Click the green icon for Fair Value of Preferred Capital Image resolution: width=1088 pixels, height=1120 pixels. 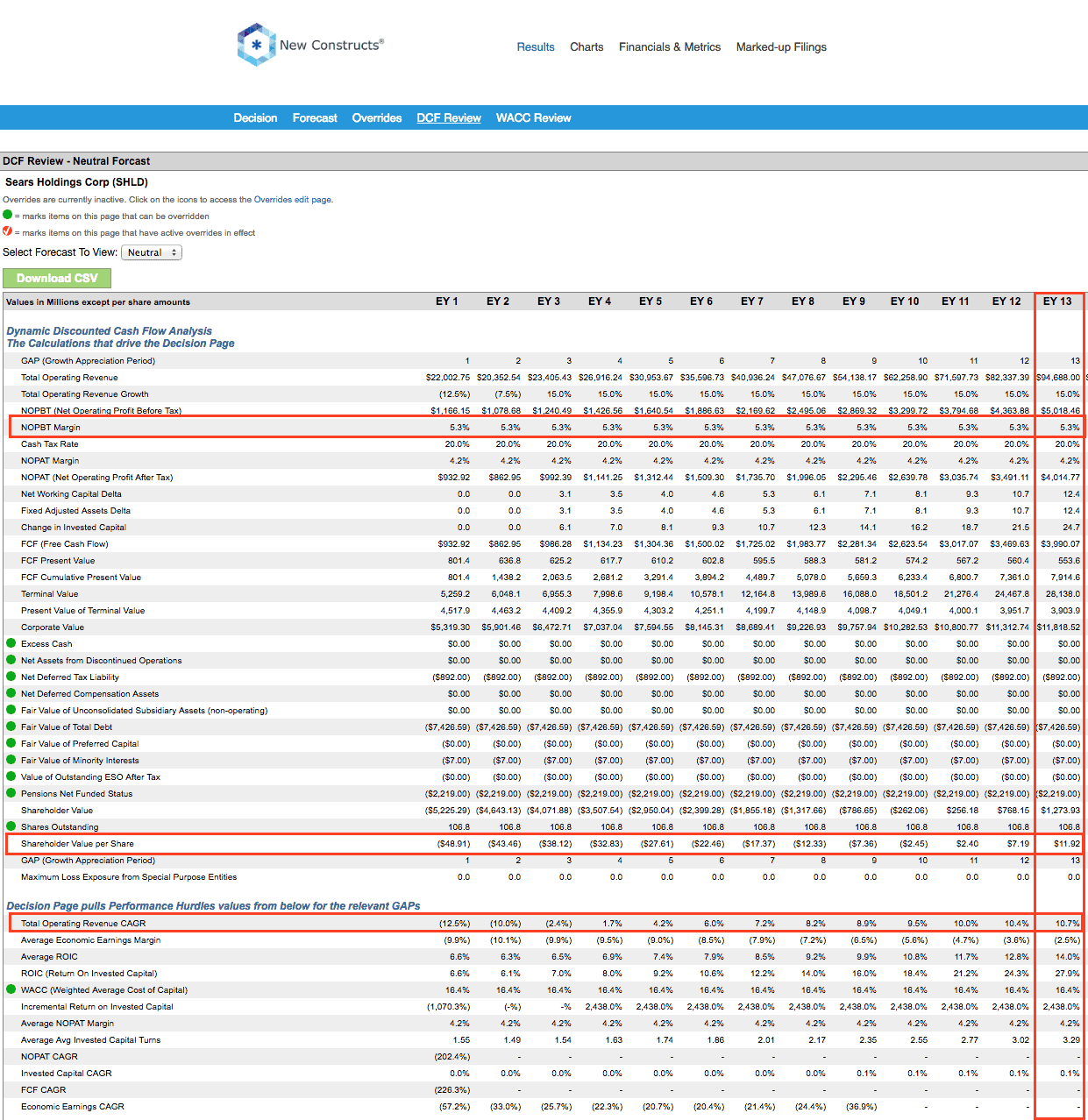pos(11,743)
